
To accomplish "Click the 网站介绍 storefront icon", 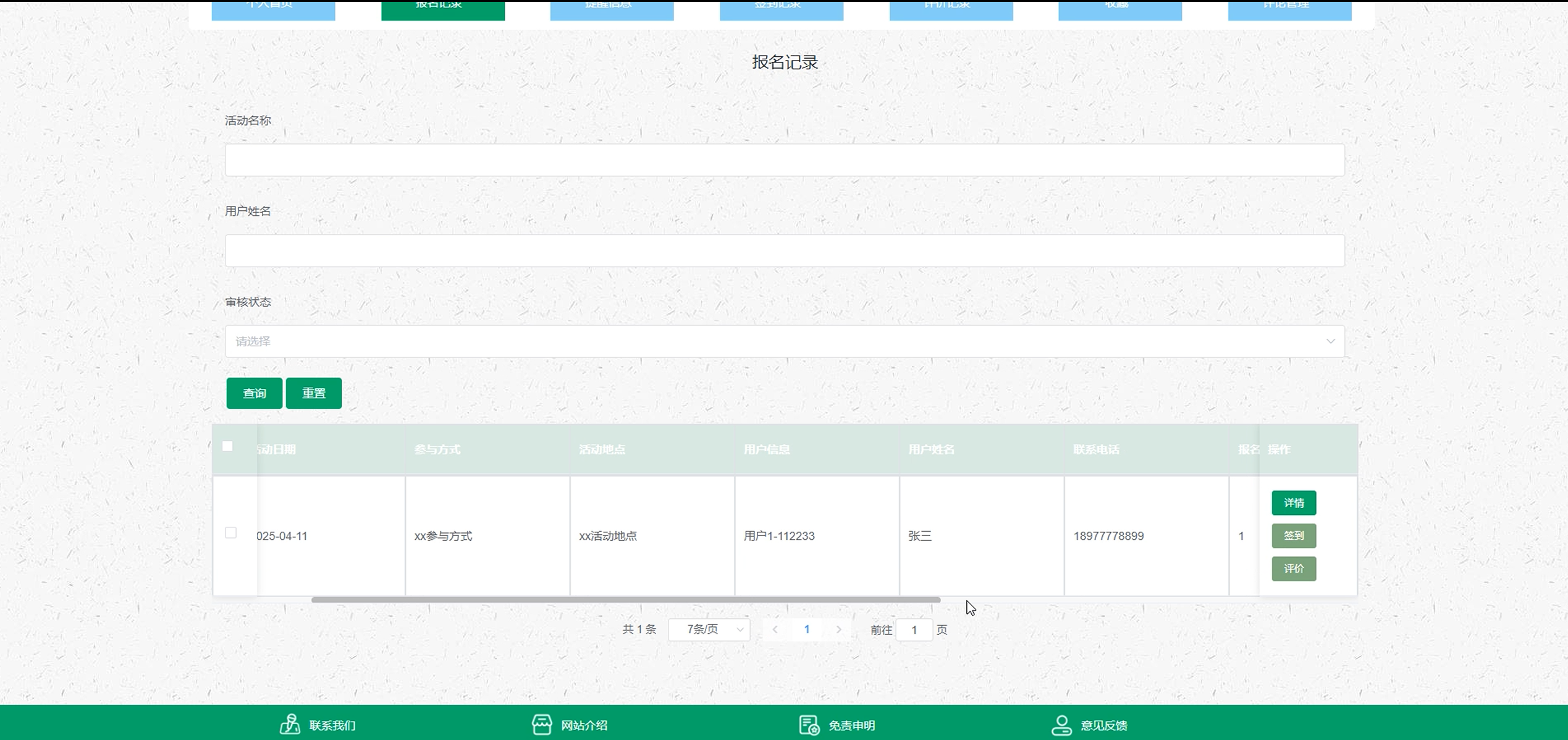I will coord(542,725).
